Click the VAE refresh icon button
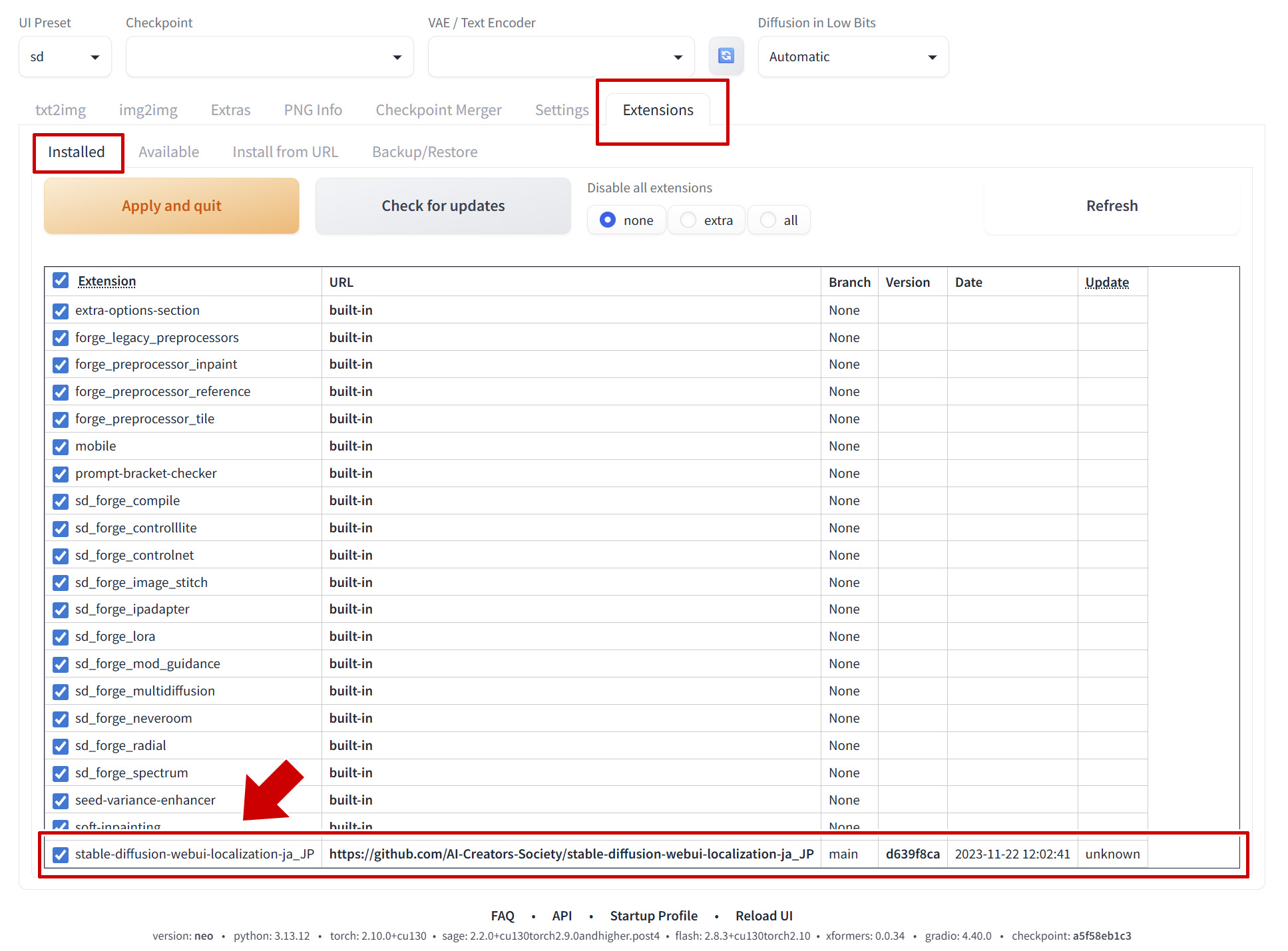The width and height of the screenshot is (1288, 951). click(x=726, y=56)
